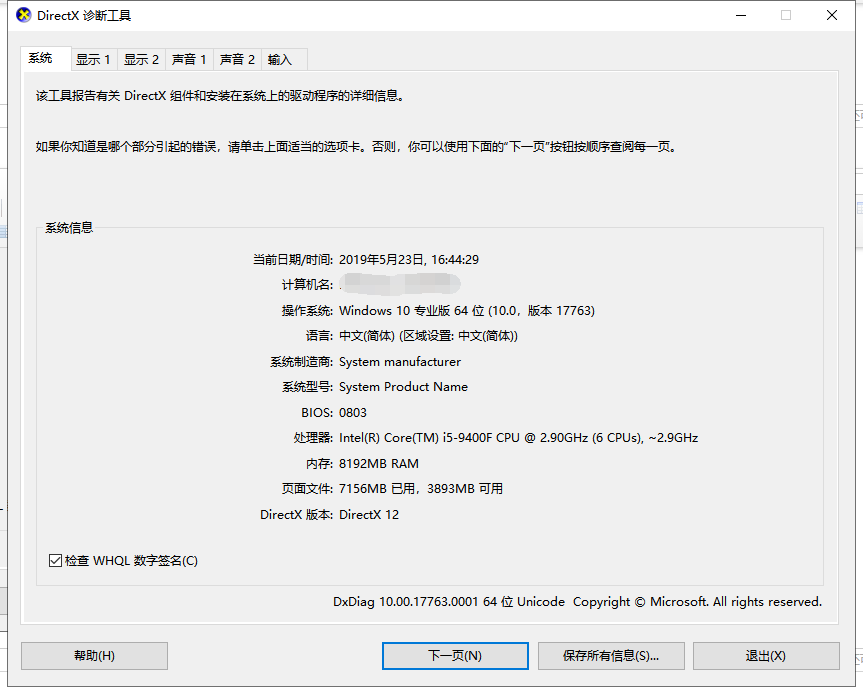Click the 下一页(N) button
Screen dimensions: 863x694
click(x=455, y=656)
